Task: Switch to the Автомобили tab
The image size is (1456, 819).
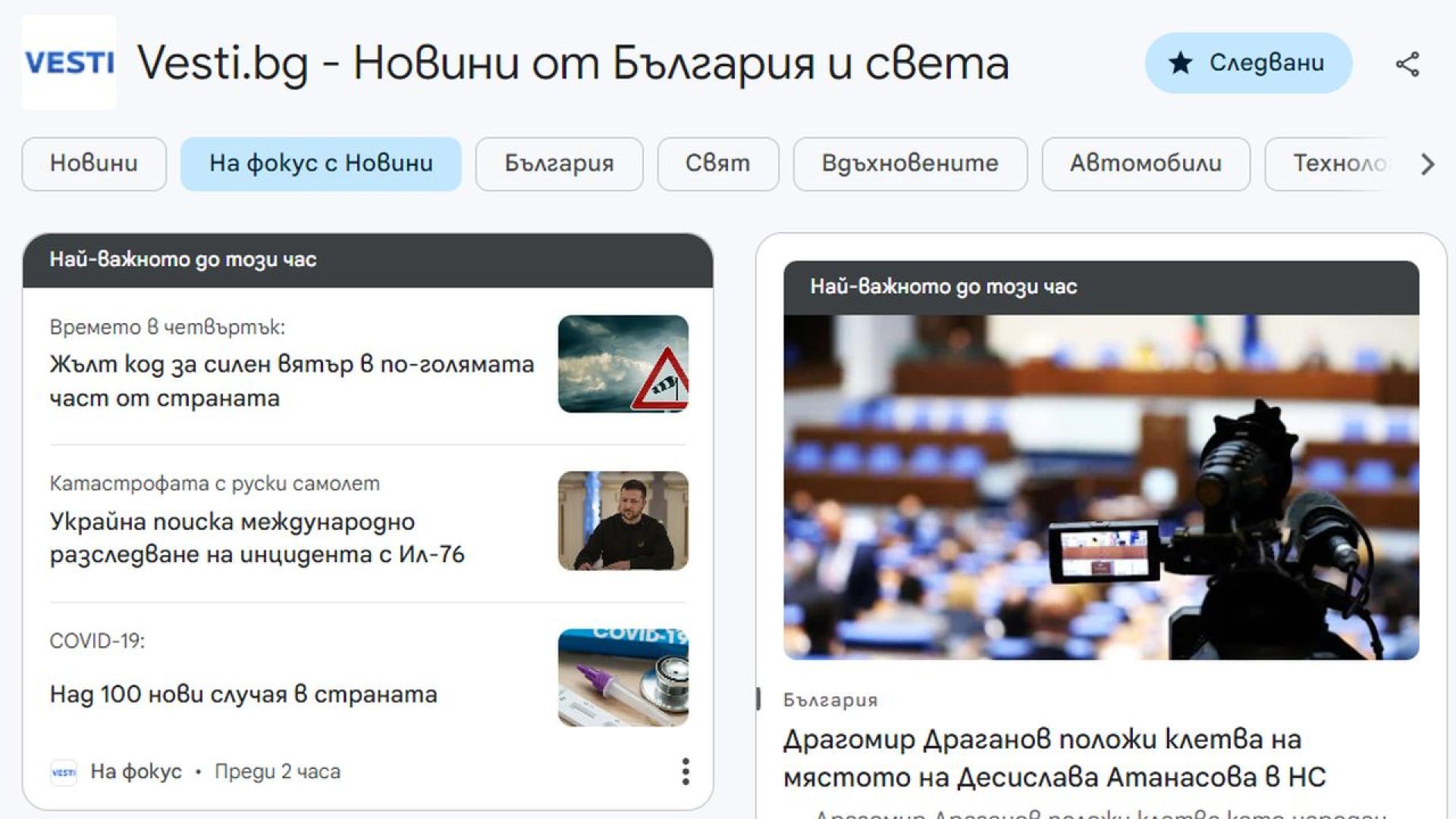Action: (x=1146, y=164)
